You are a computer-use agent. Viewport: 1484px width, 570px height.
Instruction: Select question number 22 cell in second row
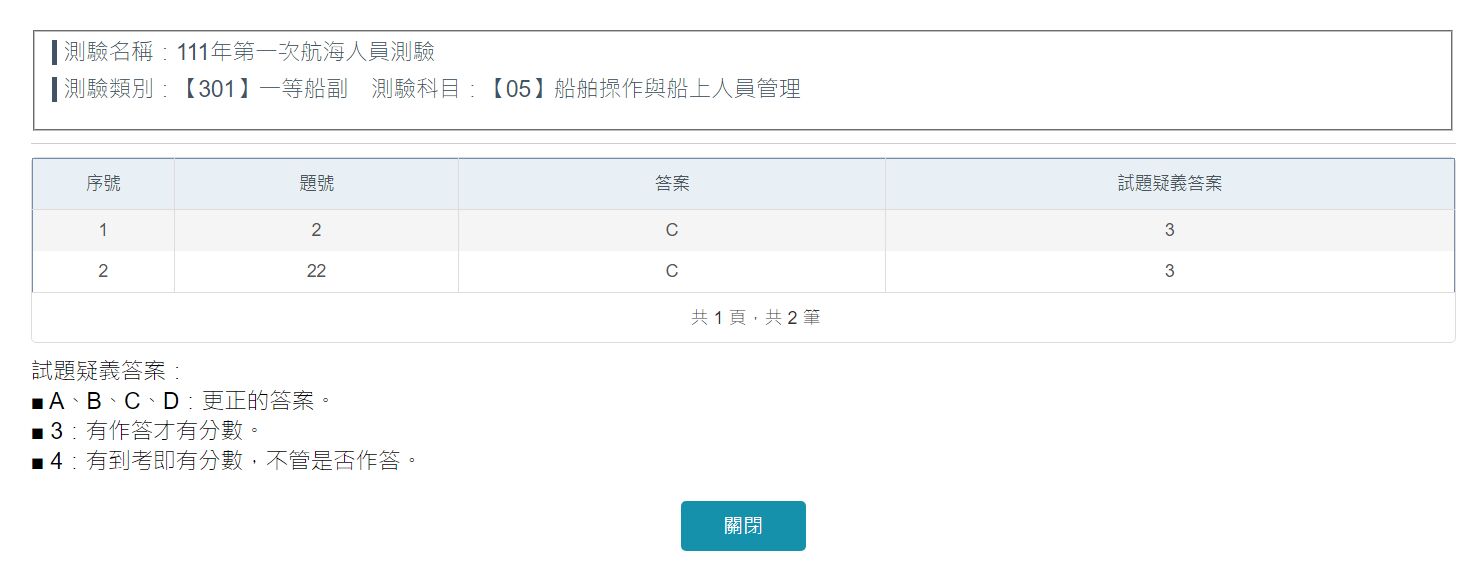pos(316,271)
